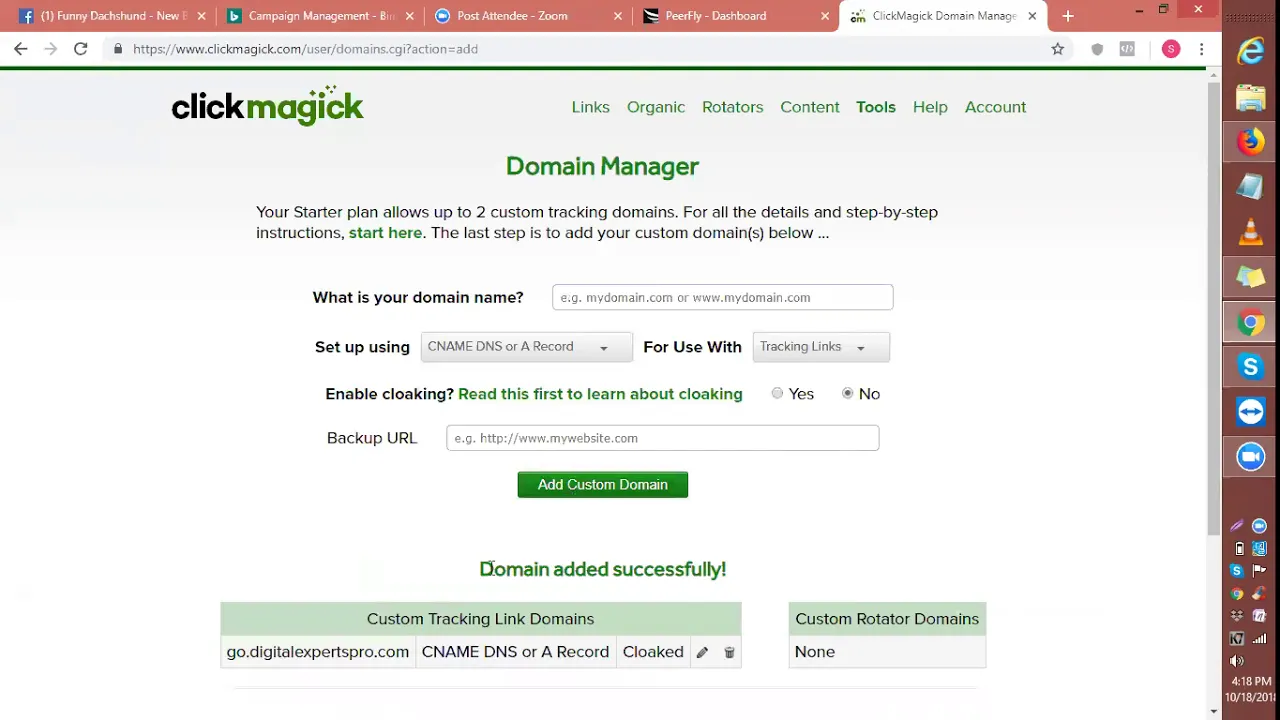Open TeamViewer from the taskbar
The width and height of the screenshot is (1280, 720).
point(1250,412)
